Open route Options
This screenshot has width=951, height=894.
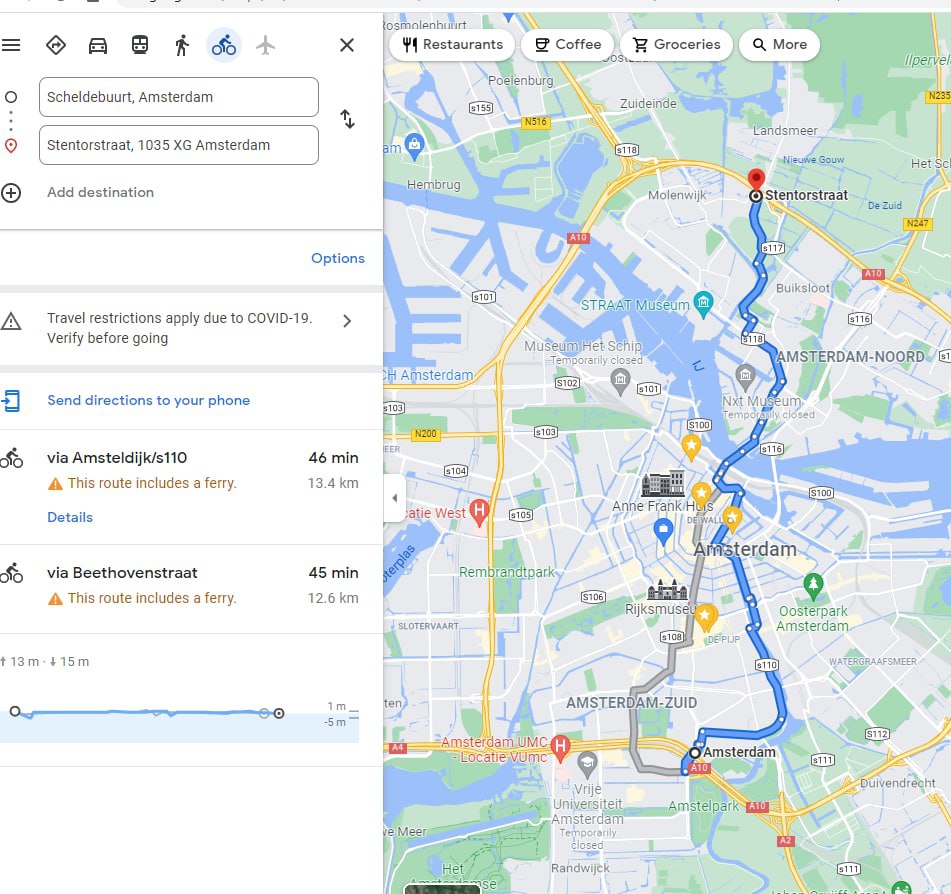coord(338,258)
